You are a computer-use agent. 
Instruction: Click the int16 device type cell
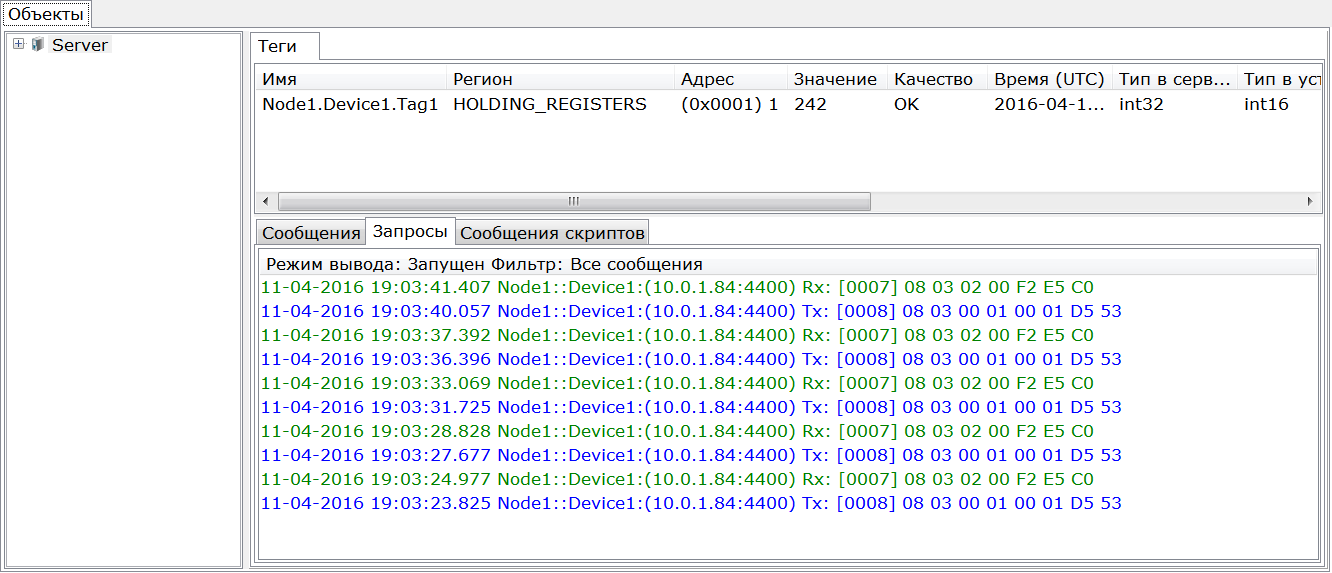[1266, 104]
